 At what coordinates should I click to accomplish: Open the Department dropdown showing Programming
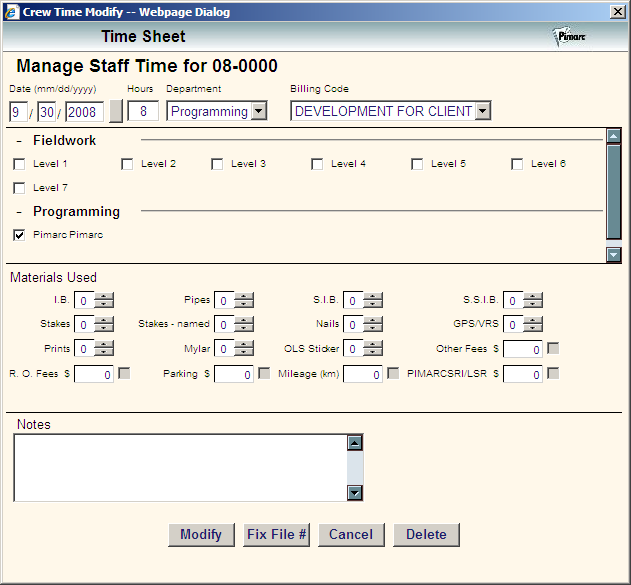(x=217, y=111)
